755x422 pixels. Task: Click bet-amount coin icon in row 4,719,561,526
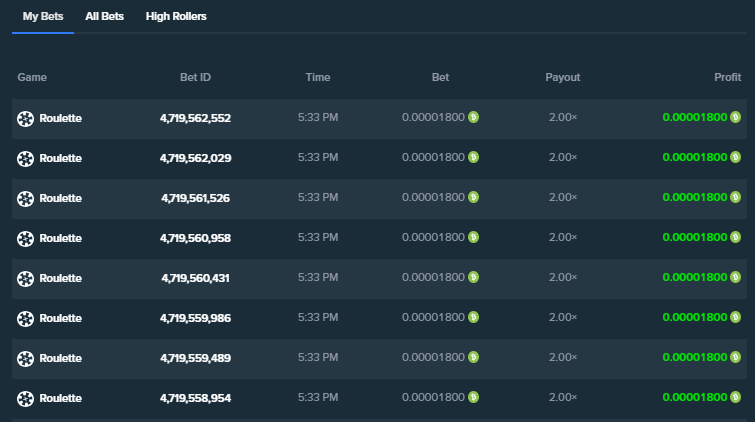473,197
